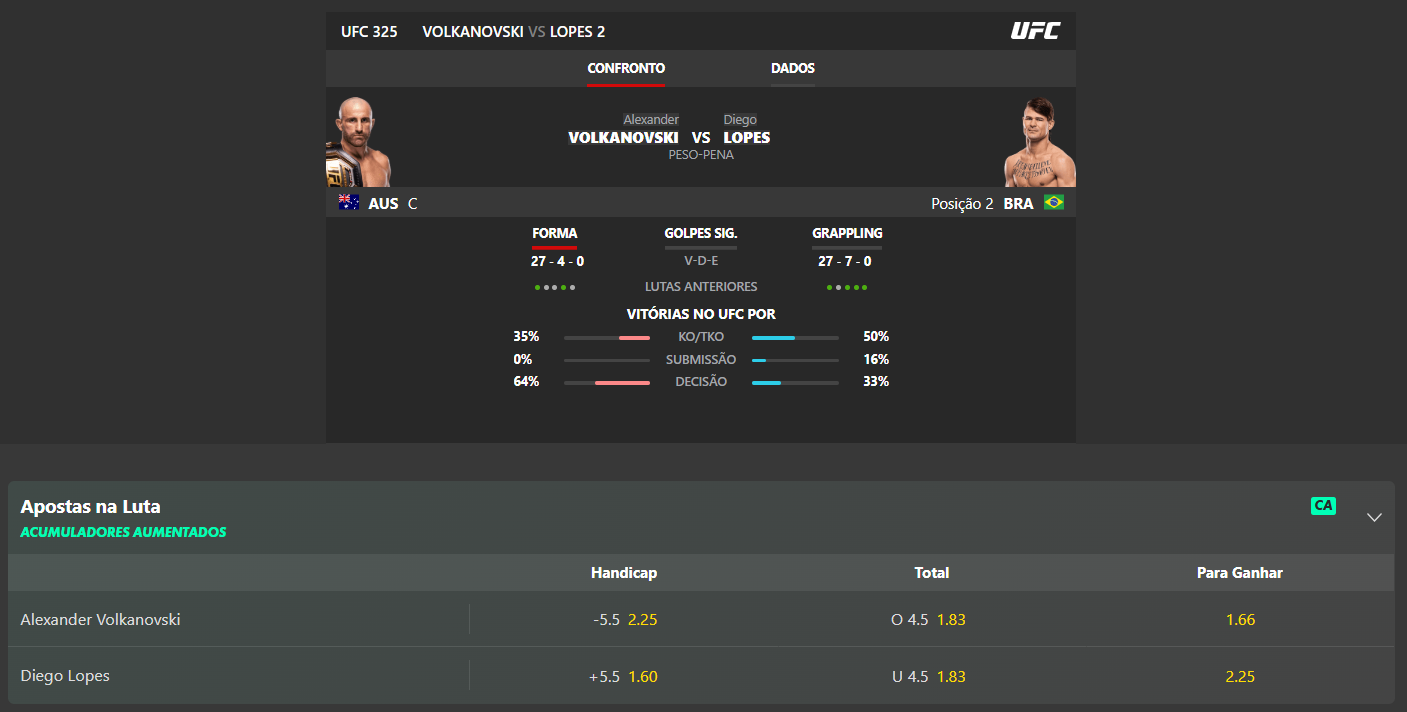Bet Diego Lopes to win at 2.25
The width and height of the screenshot is (1407, 712).
pyautogui.click(x=1240, y=676)
